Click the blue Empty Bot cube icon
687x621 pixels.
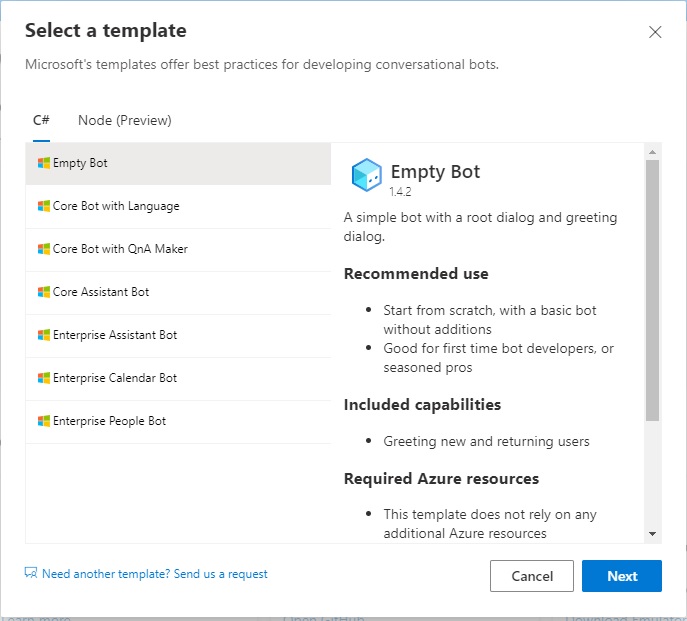point(366,175)
